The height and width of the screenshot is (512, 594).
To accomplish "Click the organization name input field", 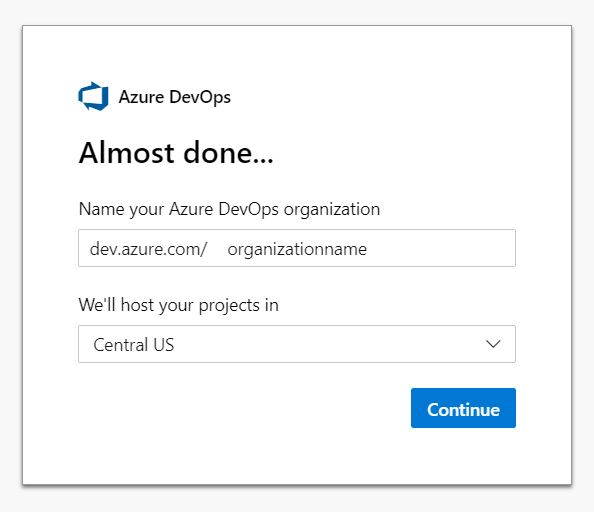I will 297,248.
